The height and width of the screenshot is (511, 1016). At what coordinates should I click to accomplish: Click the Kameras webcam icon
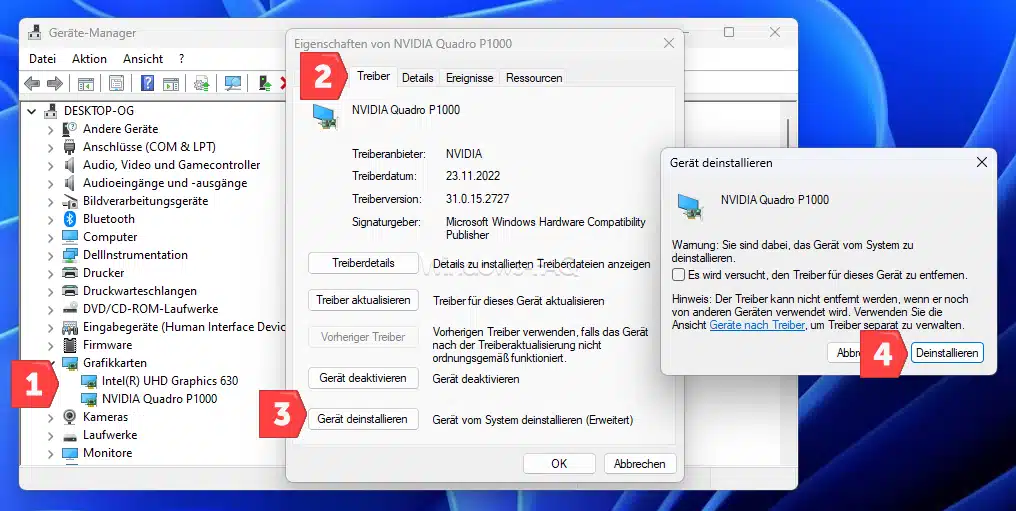(70, 417)
